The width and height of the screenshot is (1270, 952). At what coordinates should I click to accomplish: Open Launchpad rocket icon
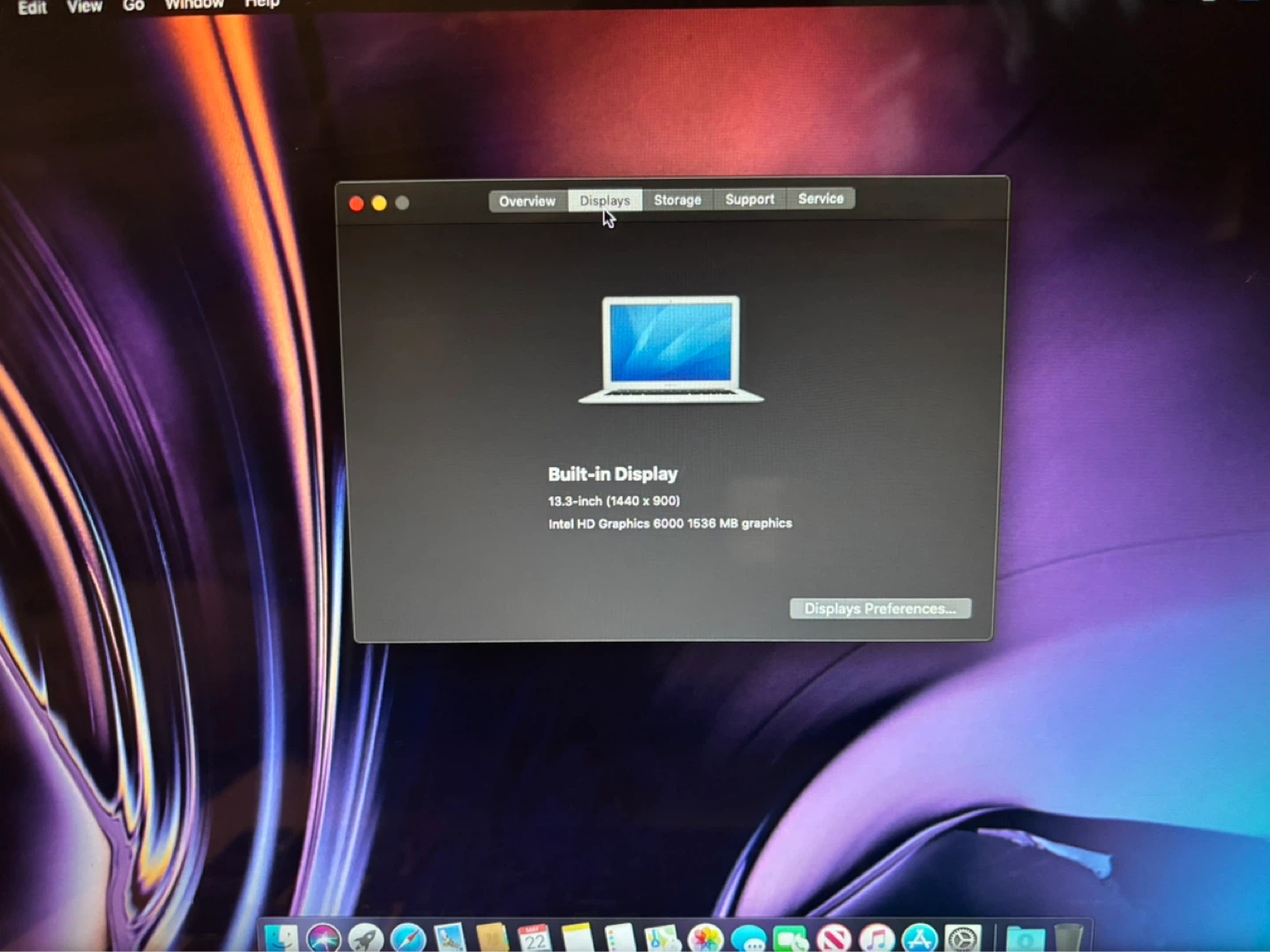(366, 938)
